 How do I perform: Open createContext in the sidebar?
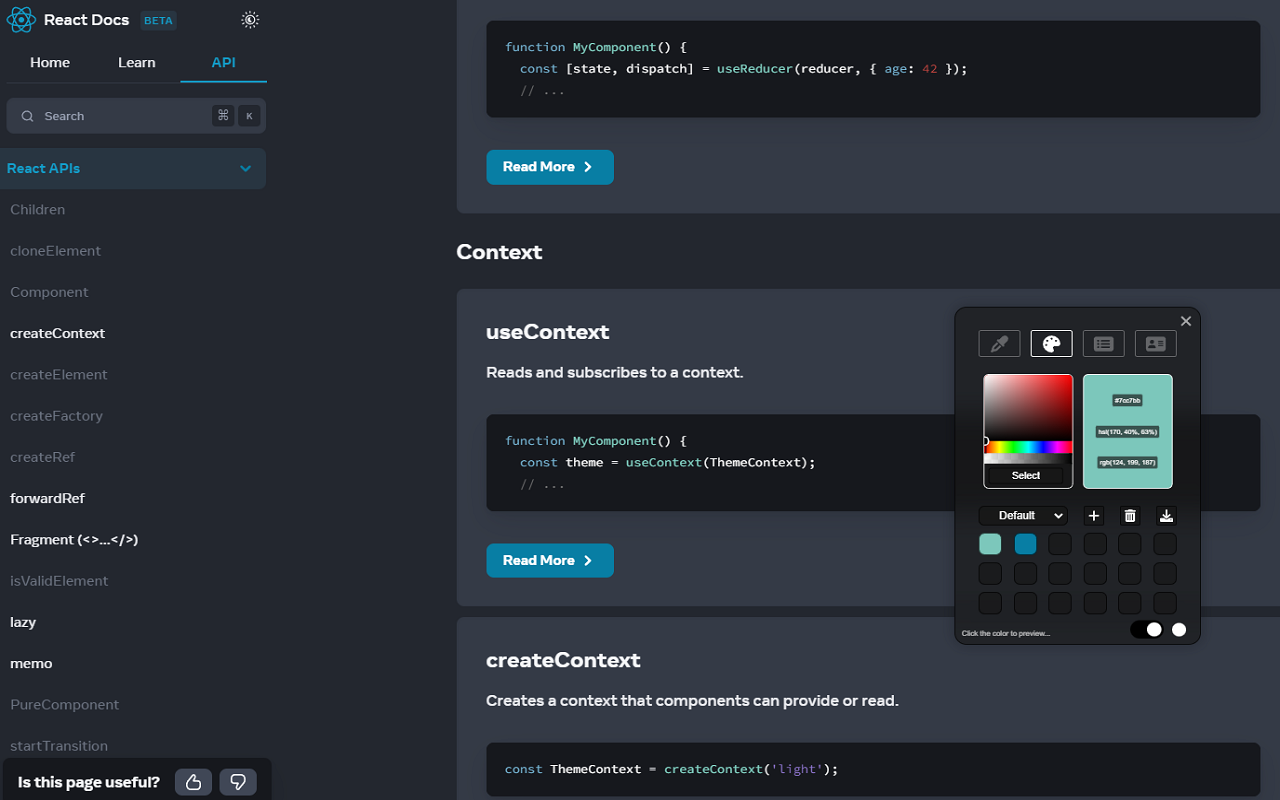57,333
